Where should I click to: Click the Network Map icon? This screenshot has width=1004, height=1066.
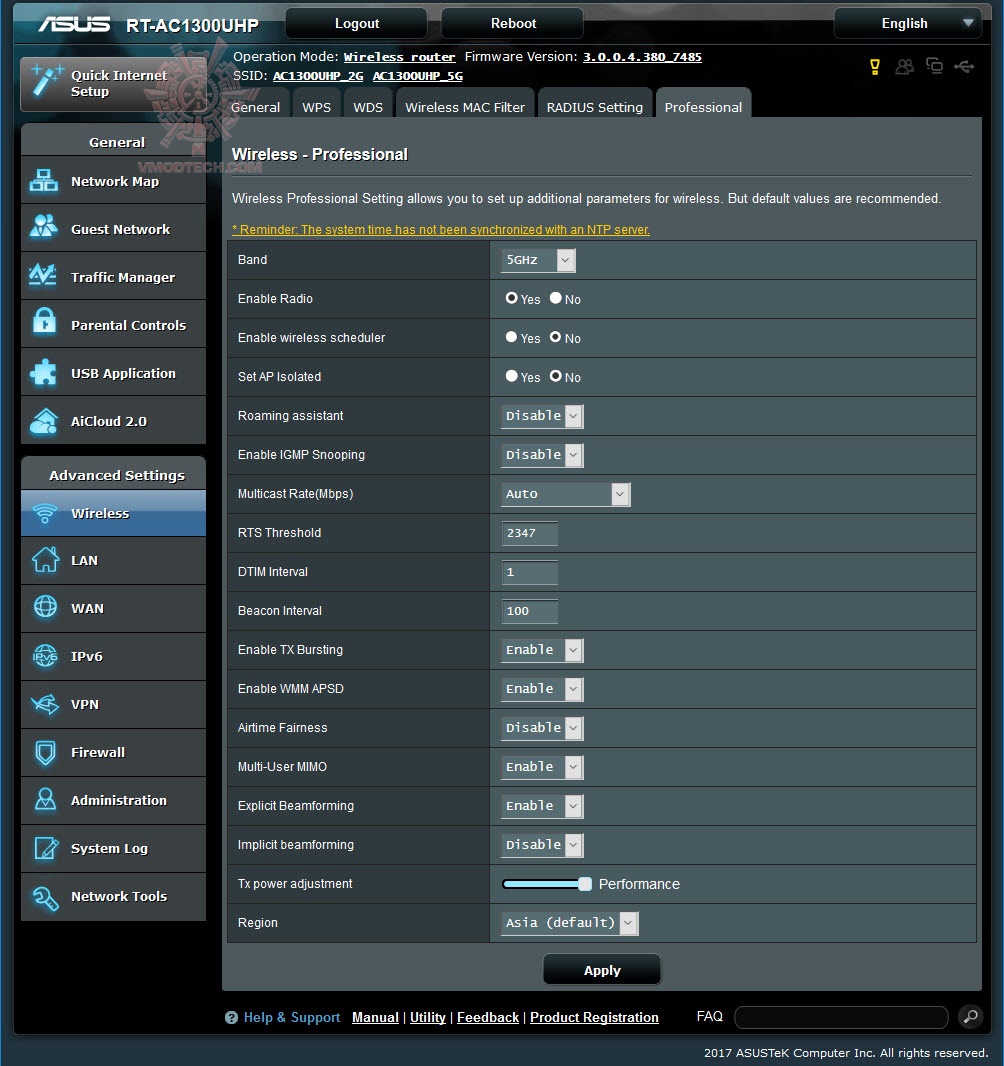[x=44, y=181]
